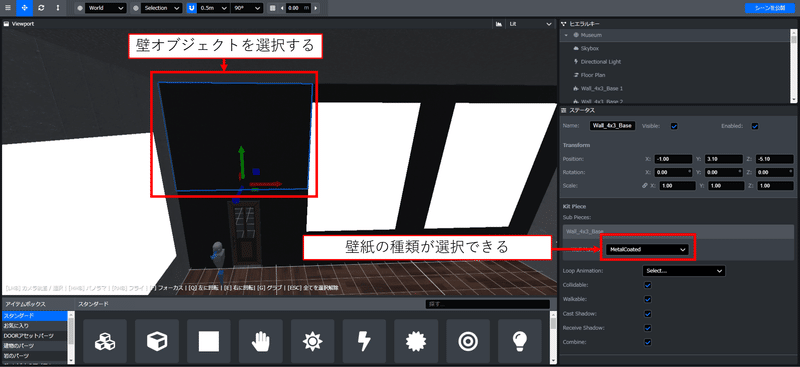The height and width of the screenshot is (367, 800).
Task: Click the hierarchy panel scrollbar
Action: [x=793, y=65]
